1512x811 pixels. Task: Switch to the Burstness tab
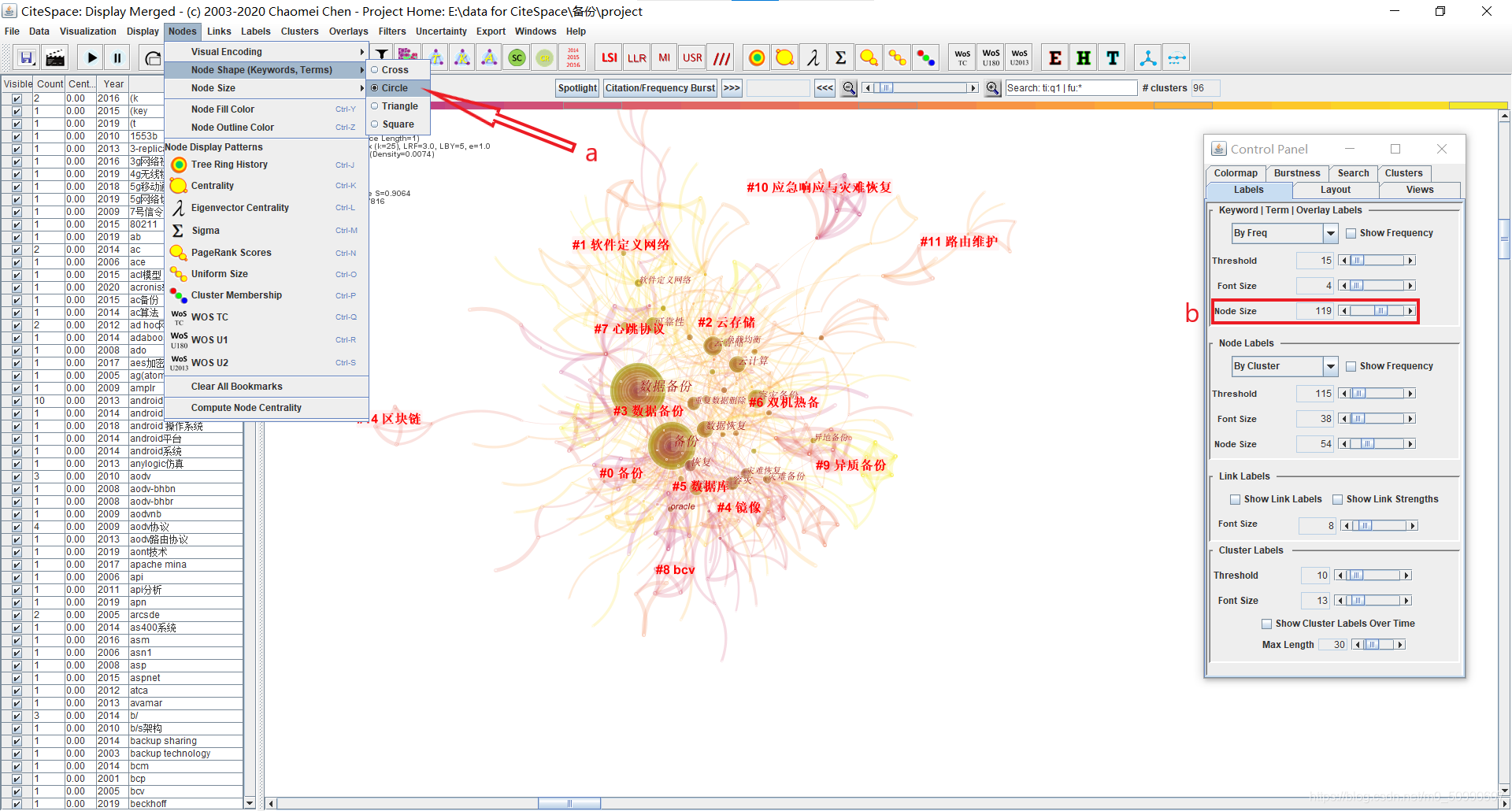[x=1296, y=173]
